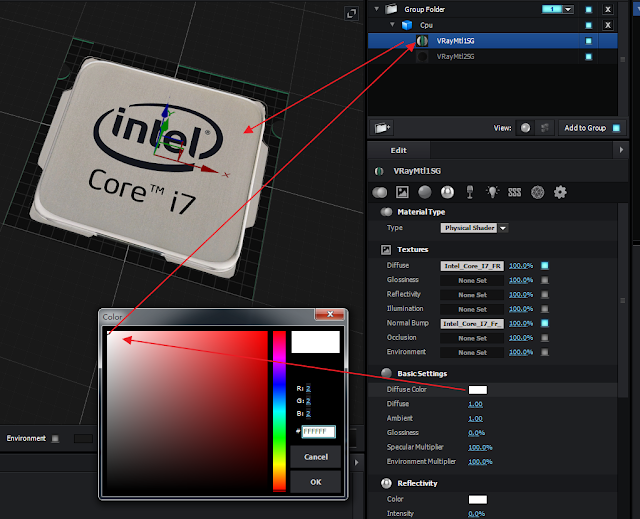The image size is (640, 519).
Task: Disable the Diffuse texture checkbox
Action: (544, 266)
